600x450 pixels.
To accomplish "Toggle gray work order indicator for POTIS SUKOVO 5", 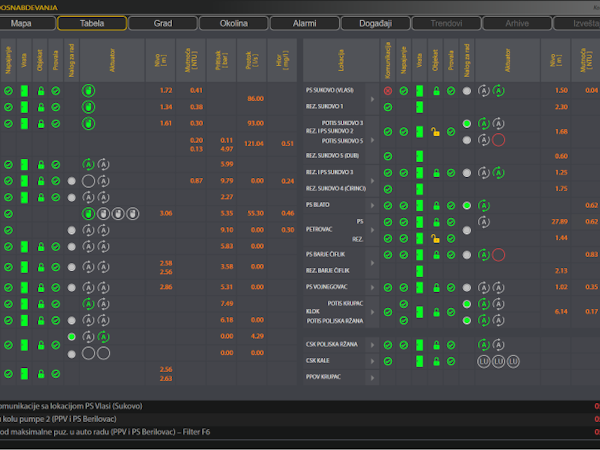I will (x=466, y=140).
